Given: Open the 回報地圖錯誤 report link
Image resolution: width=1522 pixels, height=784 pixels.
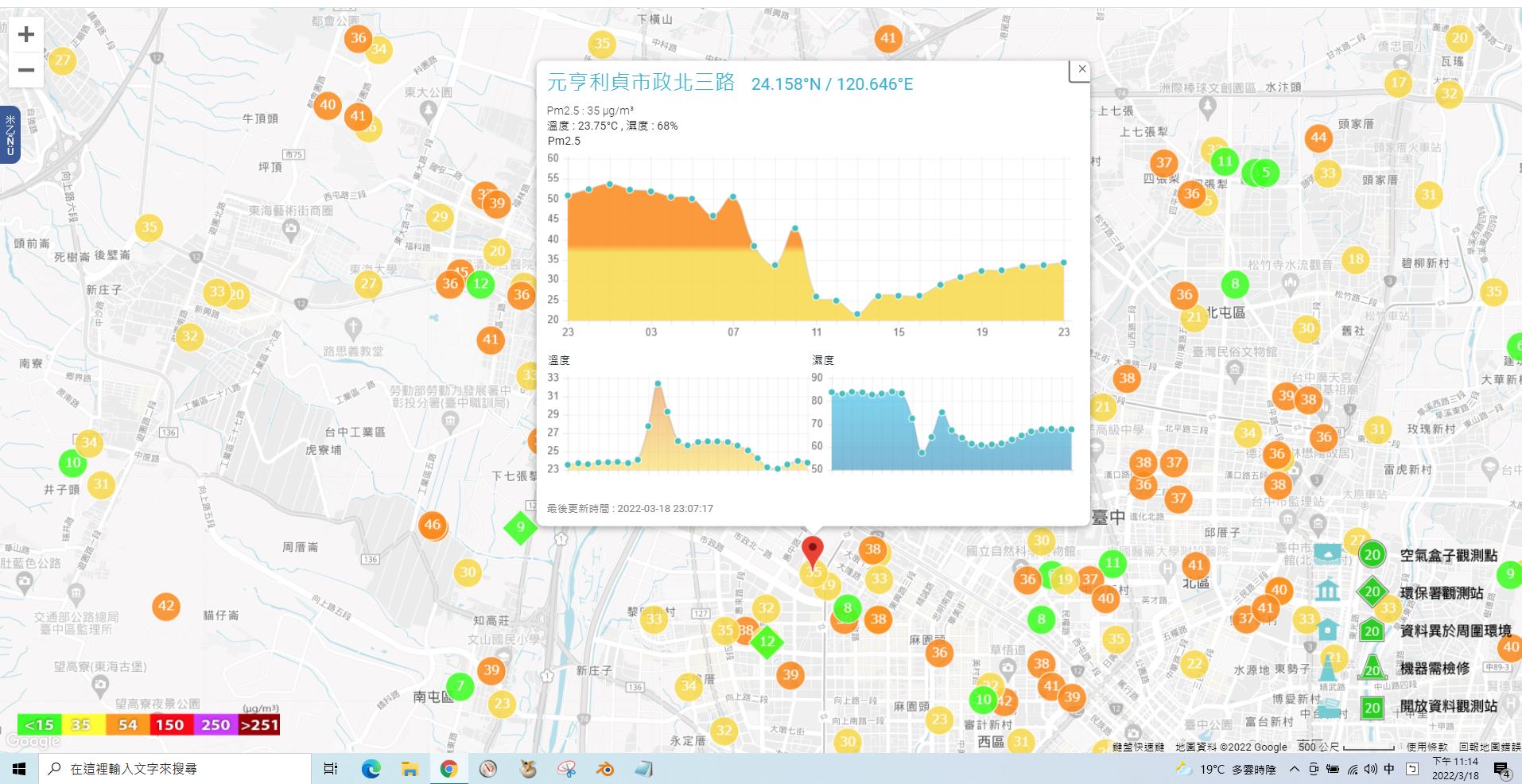Looking at the screenshot, I should (1489, 747).
